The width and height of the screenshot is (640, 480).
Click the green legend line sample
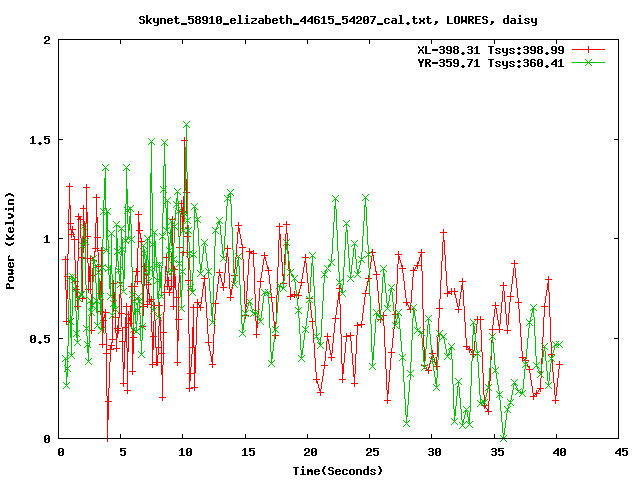[588, 62]
